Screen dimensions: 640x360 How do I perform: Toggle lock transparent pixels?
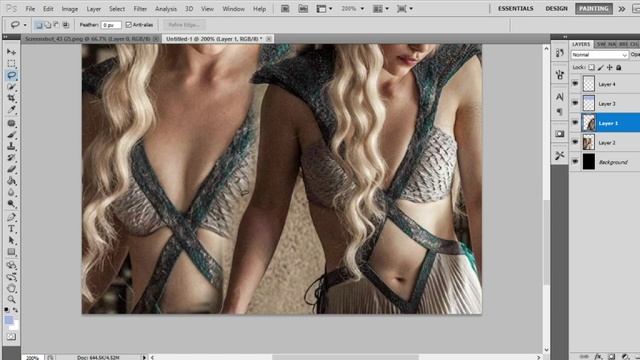pos(591,67)
